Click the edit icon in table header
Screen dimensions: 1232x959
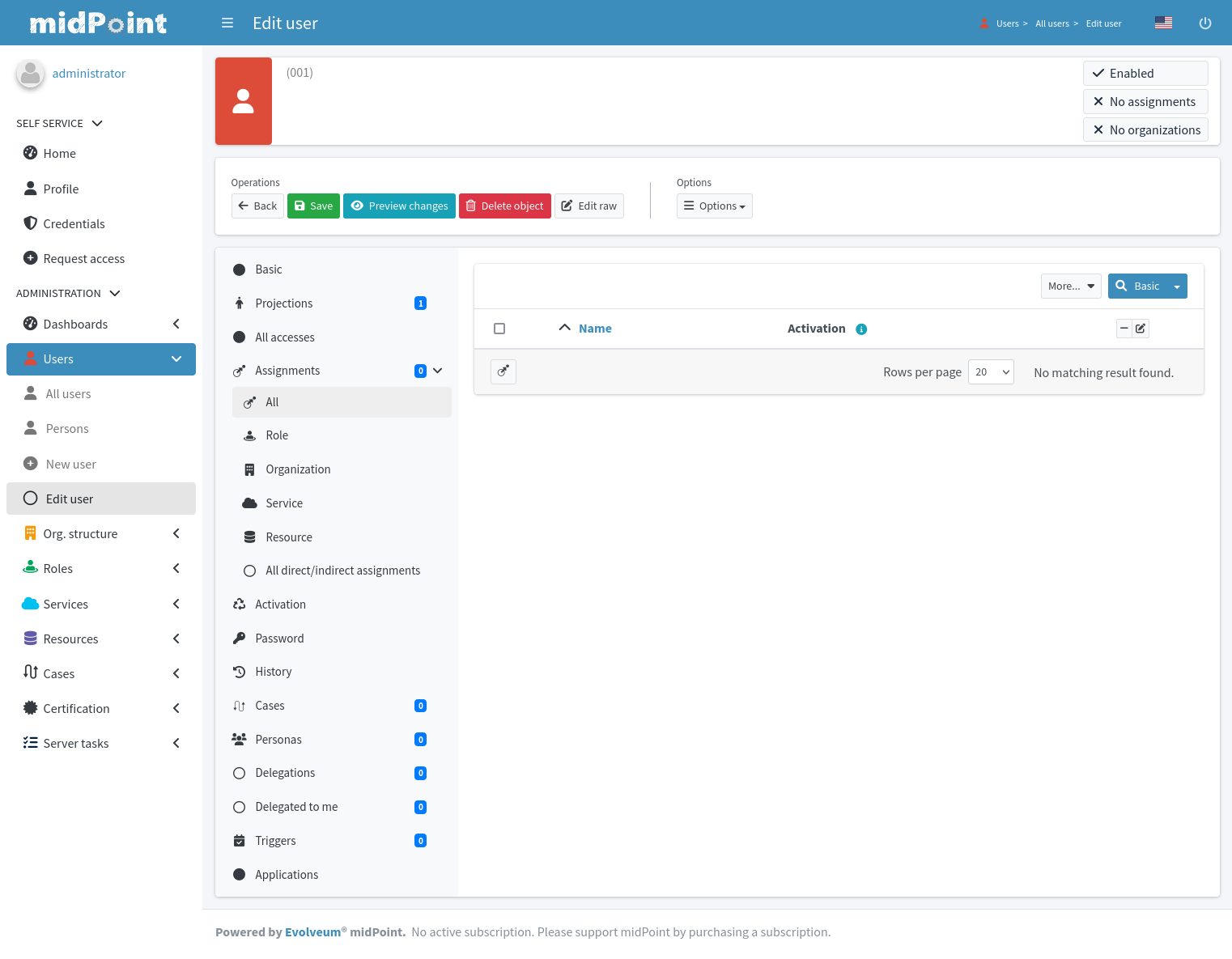[1141, 329]
